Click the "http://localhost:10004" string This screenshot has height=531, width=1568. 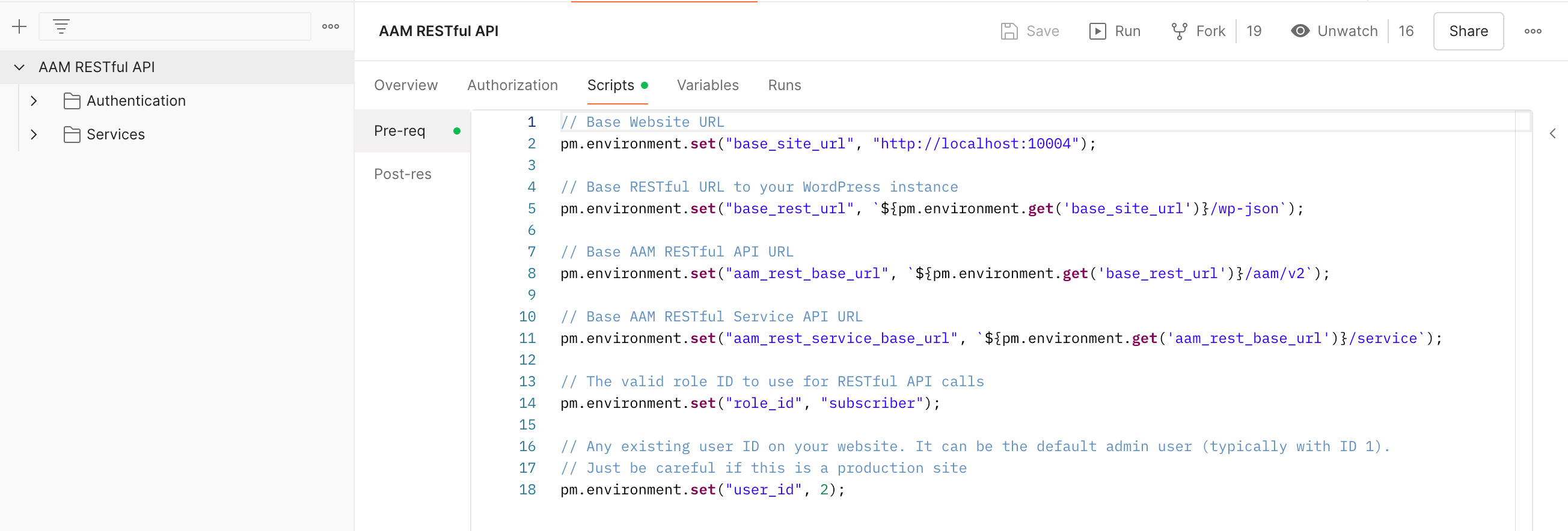(x=975, y=144)
